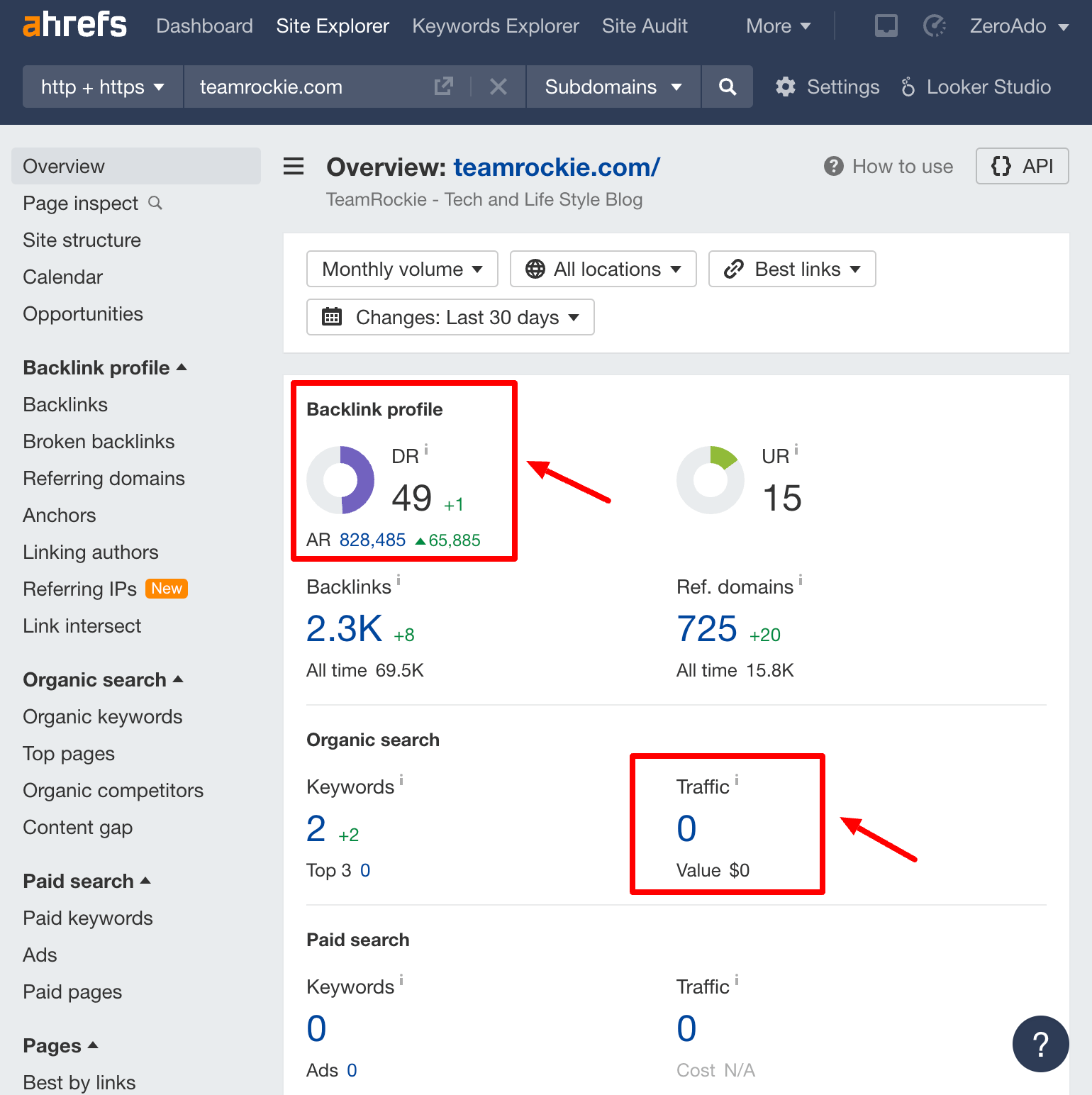
Task: Open the http + https protocol dropdown
Action: (103, 87)
